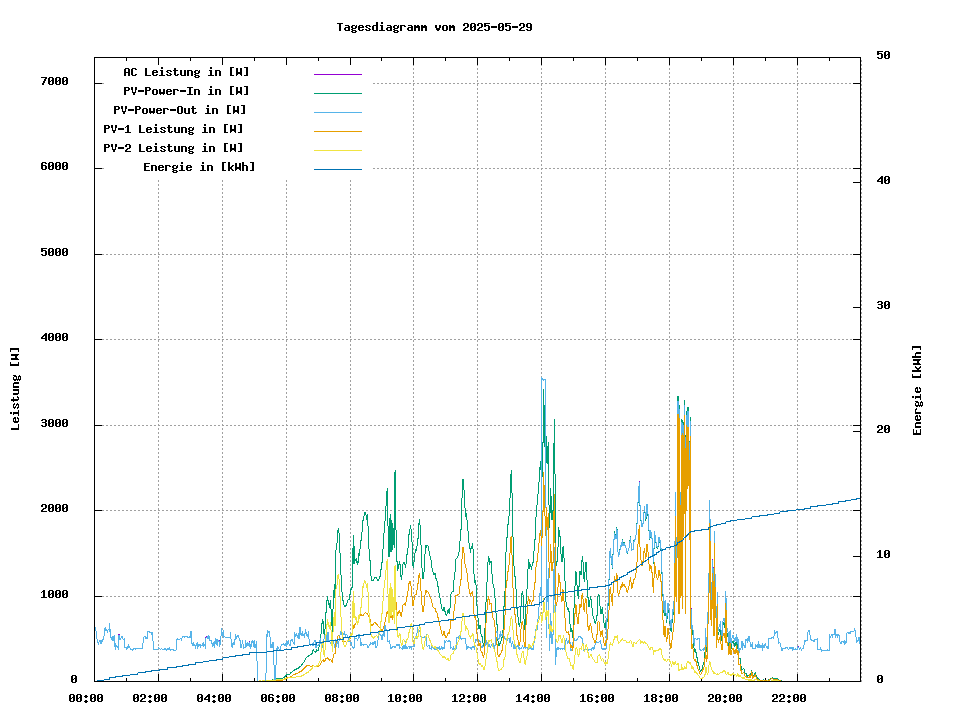
Task: Click the purple AC Leistung legend line
Action: (337, 74)
